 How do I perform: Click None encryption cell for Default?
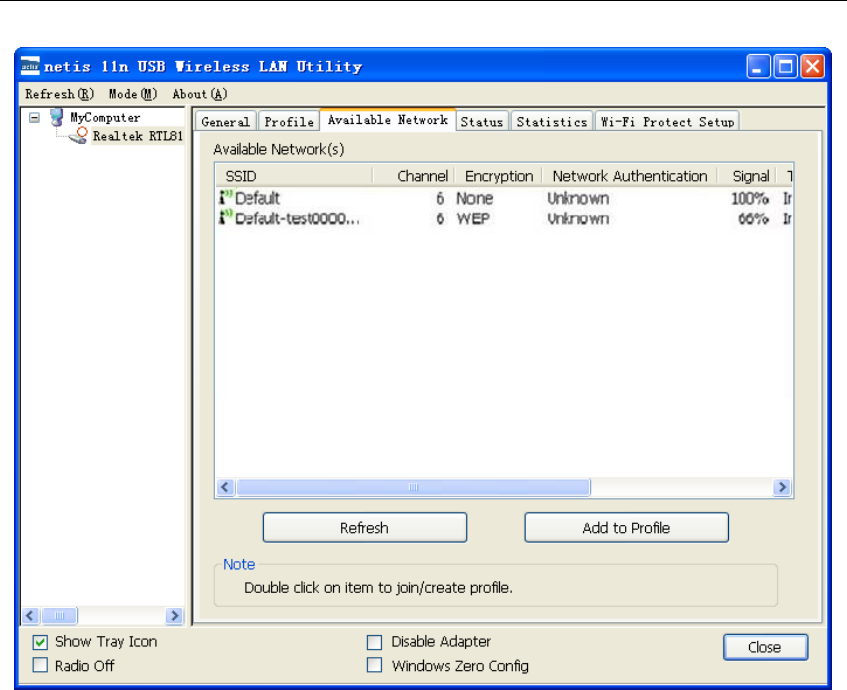coord(474,198)
